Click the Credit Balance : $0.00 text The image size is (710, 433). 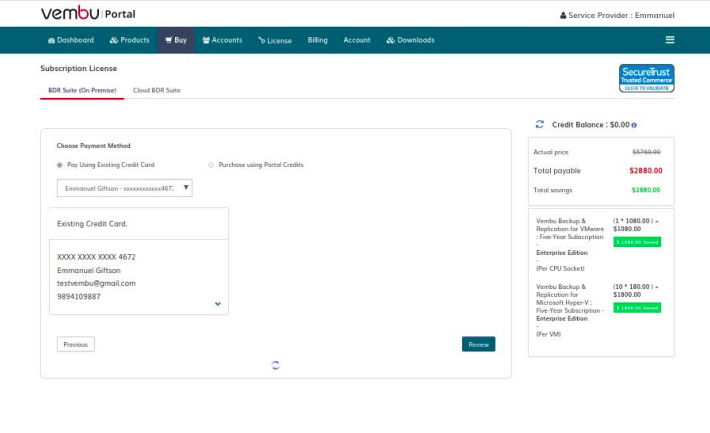pos(590,125)
